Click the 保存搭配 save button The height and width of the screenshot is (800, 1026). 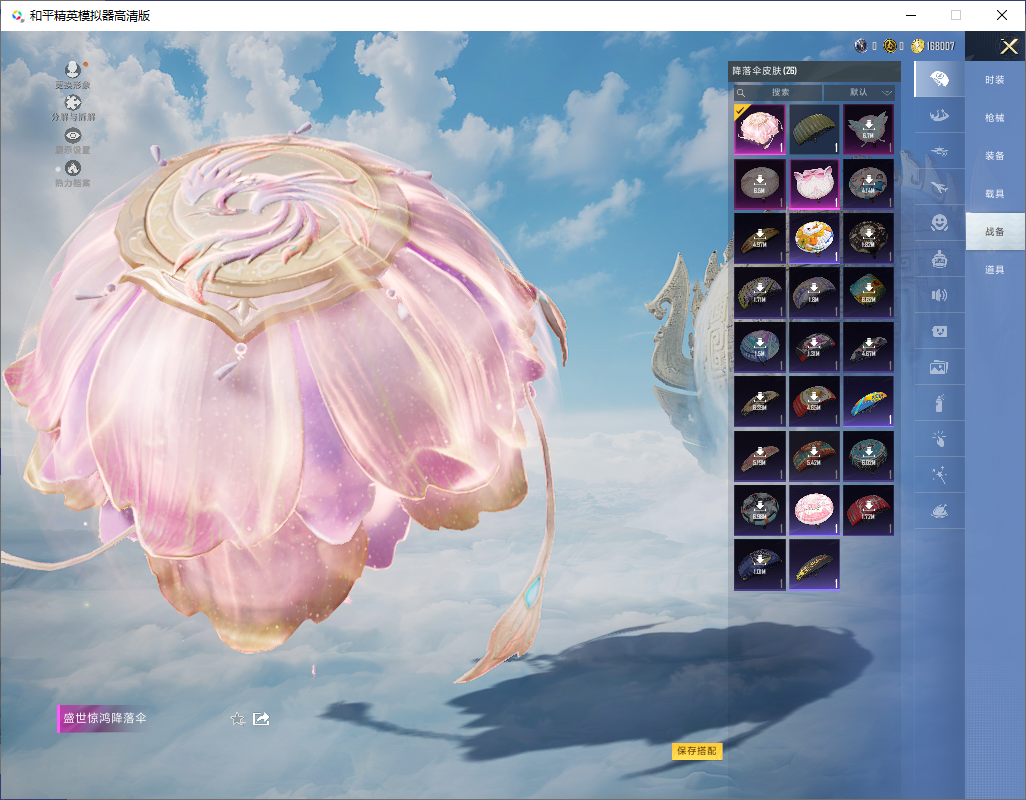pos(696,750)
